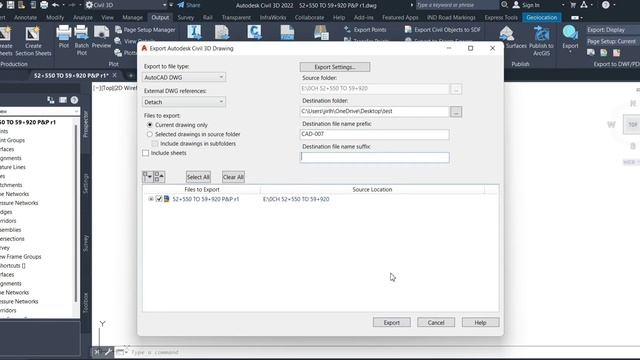Click the Help button in dialog
Viewport: 640px width, 360px height.
(480, 322)
